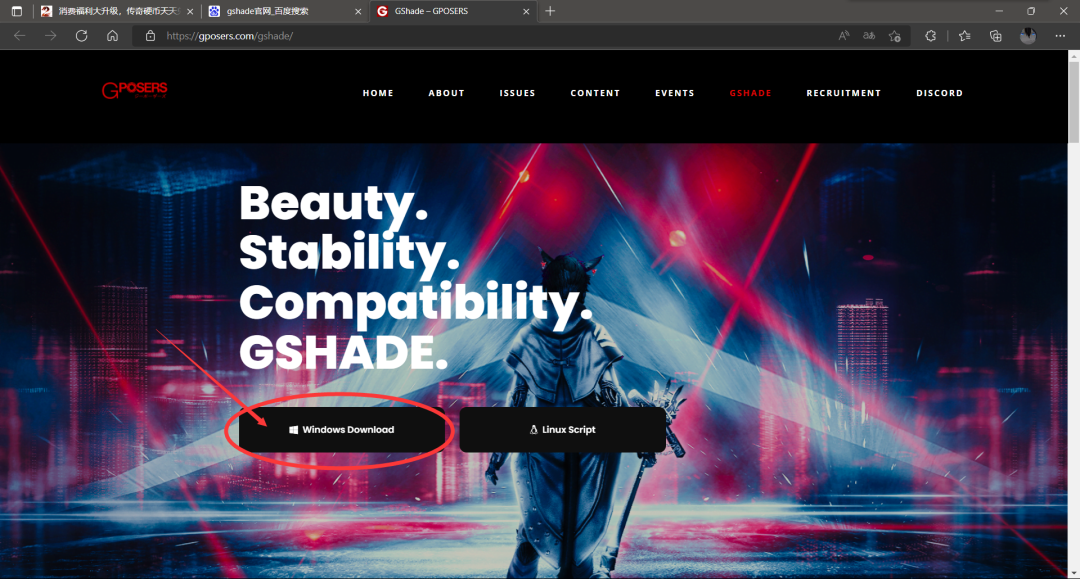Restore down the browser window
This screenshot has width=1080, height=579.
tap(1030, 11)
